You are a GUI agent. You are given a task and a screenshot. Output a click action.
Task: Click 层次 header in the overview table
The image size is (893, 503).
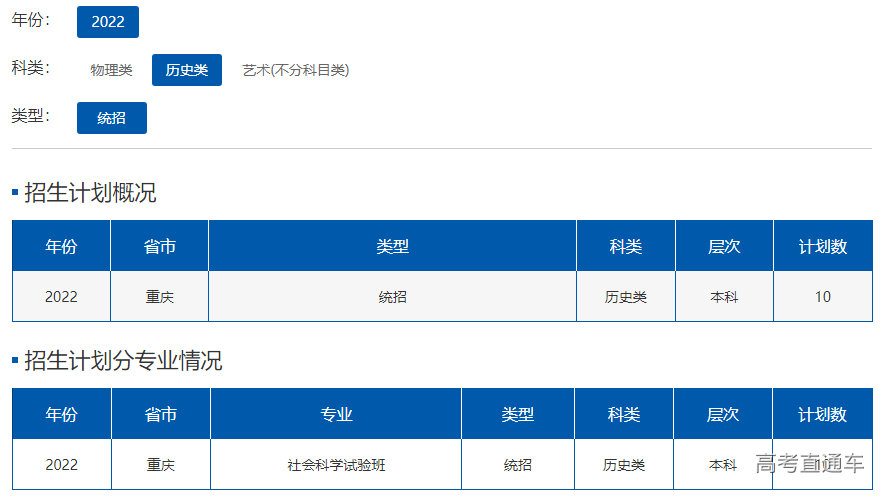tap(723, 247)
